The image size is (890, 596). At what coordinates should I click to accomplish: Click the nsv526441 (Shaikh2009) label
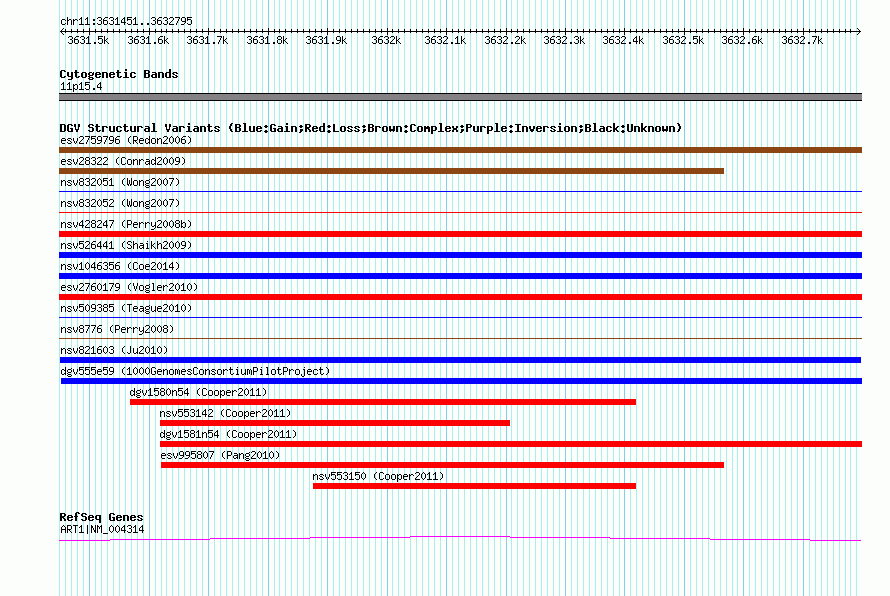pyautogui.click(x=126, y=245)
